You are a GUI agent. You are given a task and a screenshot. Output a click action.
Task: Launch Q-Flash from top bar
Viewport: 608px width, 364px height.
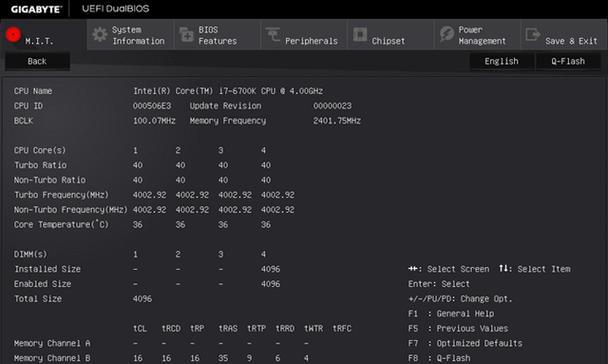tap(568, 61)
